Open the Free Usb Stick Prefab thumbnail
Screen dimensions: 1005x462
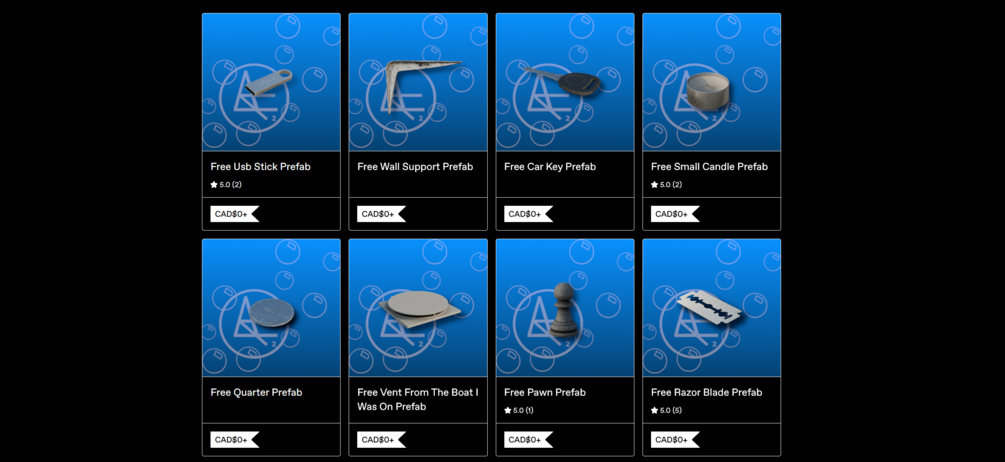[271, 82]
